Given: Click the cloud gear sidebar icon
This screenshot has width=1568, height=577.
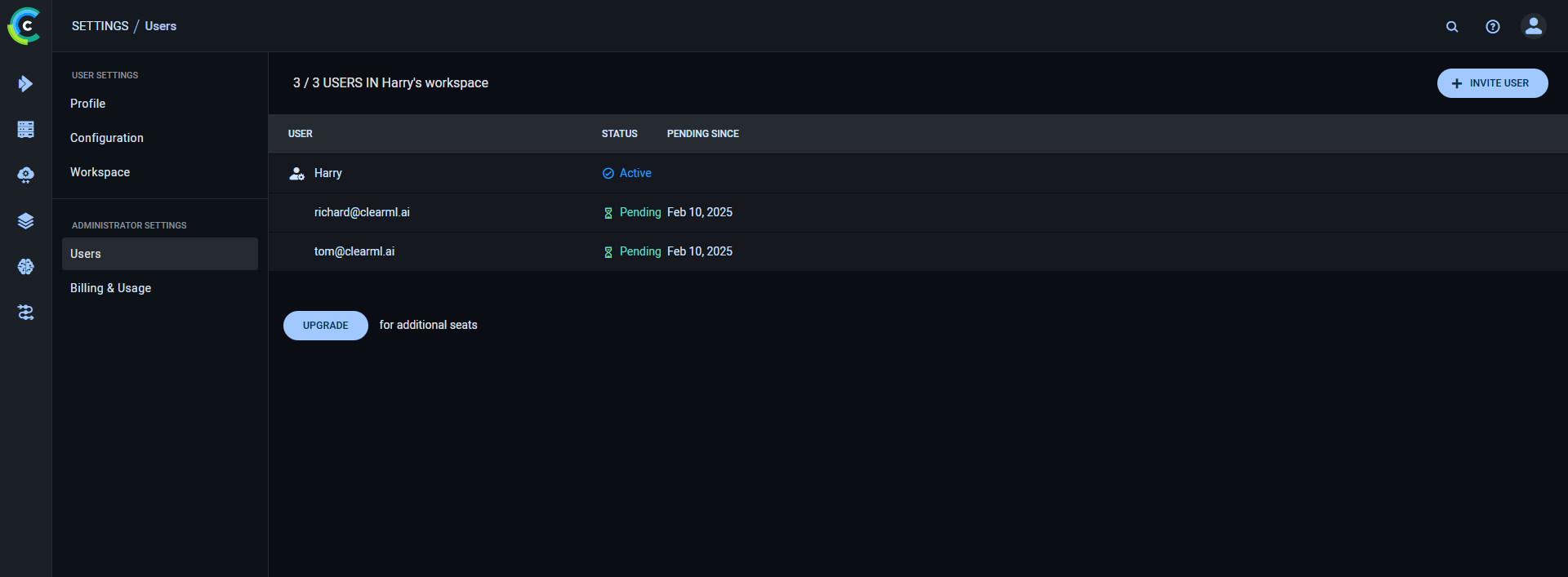Looking at the screenshot, I should [25, 175].
